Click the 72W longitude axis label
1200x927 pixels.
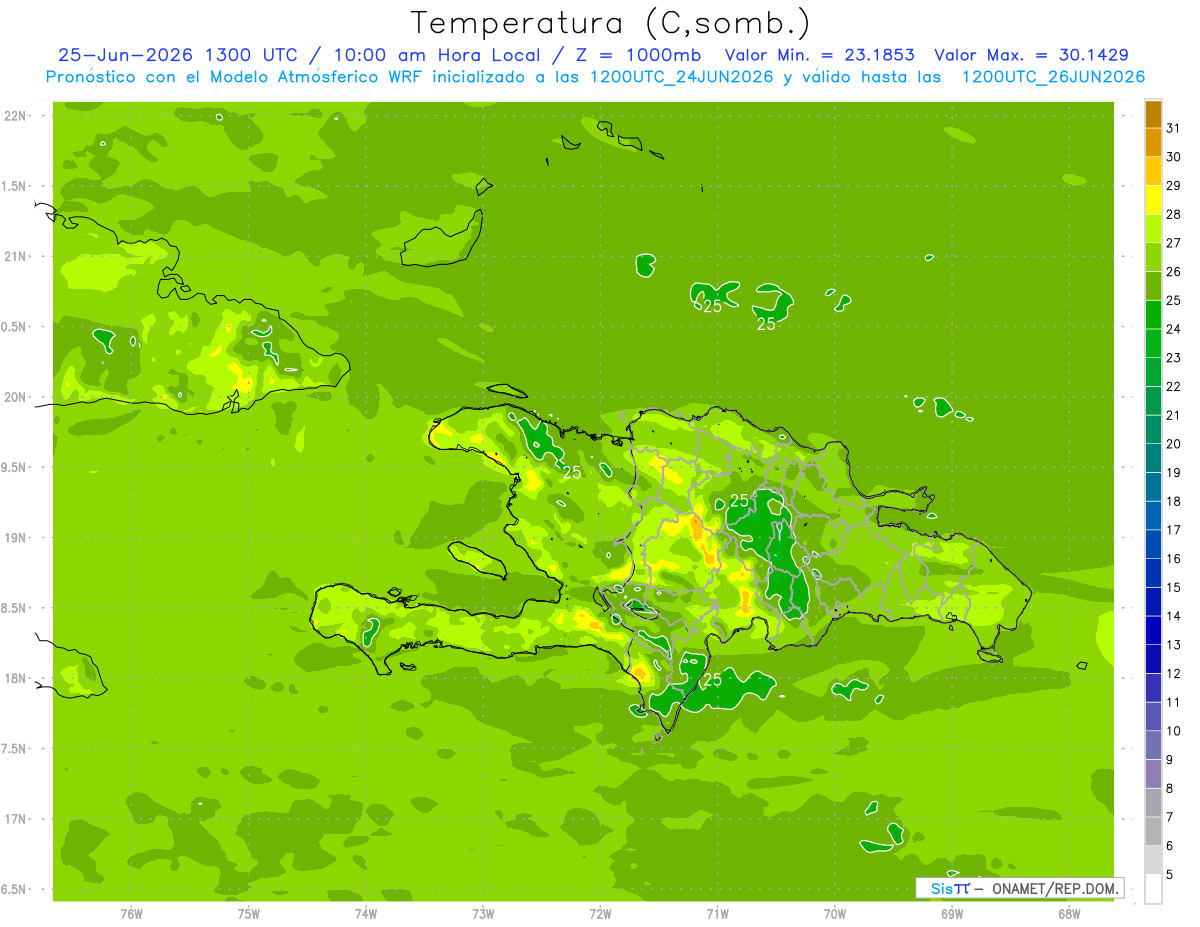[600, 914]
